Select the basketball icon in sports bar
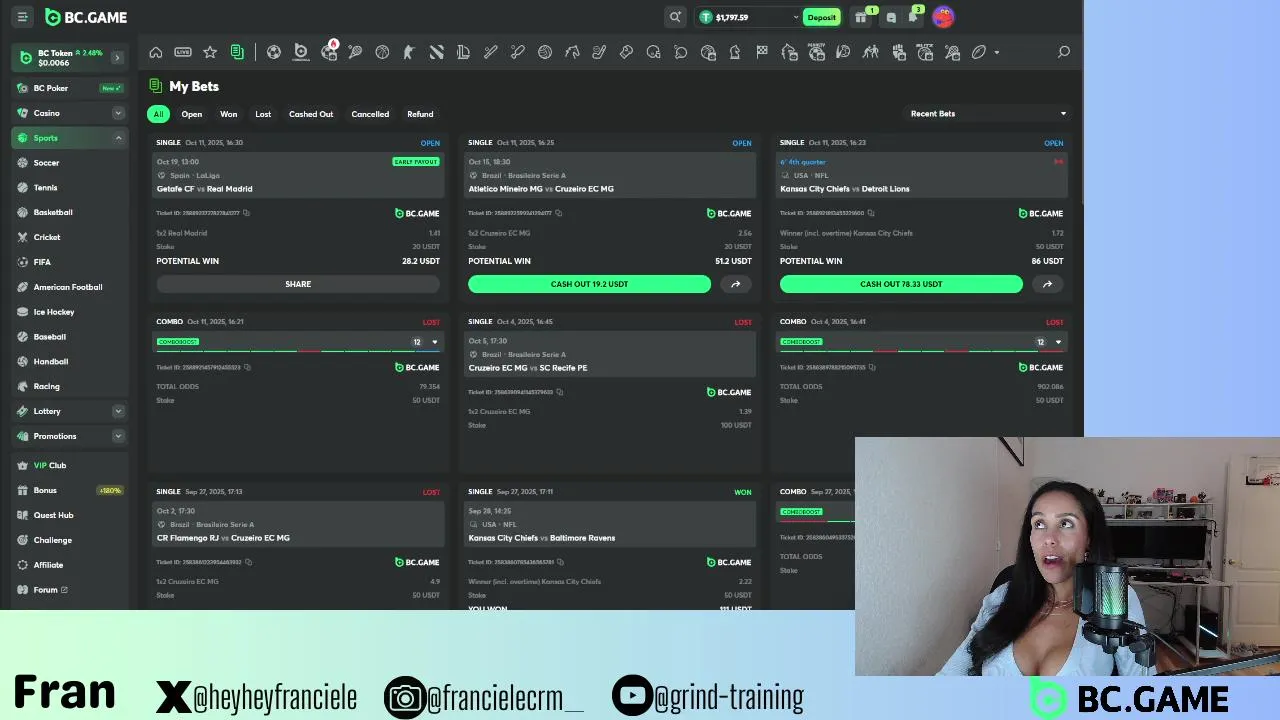Screen dimensions: 1280x720 tap(382, 52)
